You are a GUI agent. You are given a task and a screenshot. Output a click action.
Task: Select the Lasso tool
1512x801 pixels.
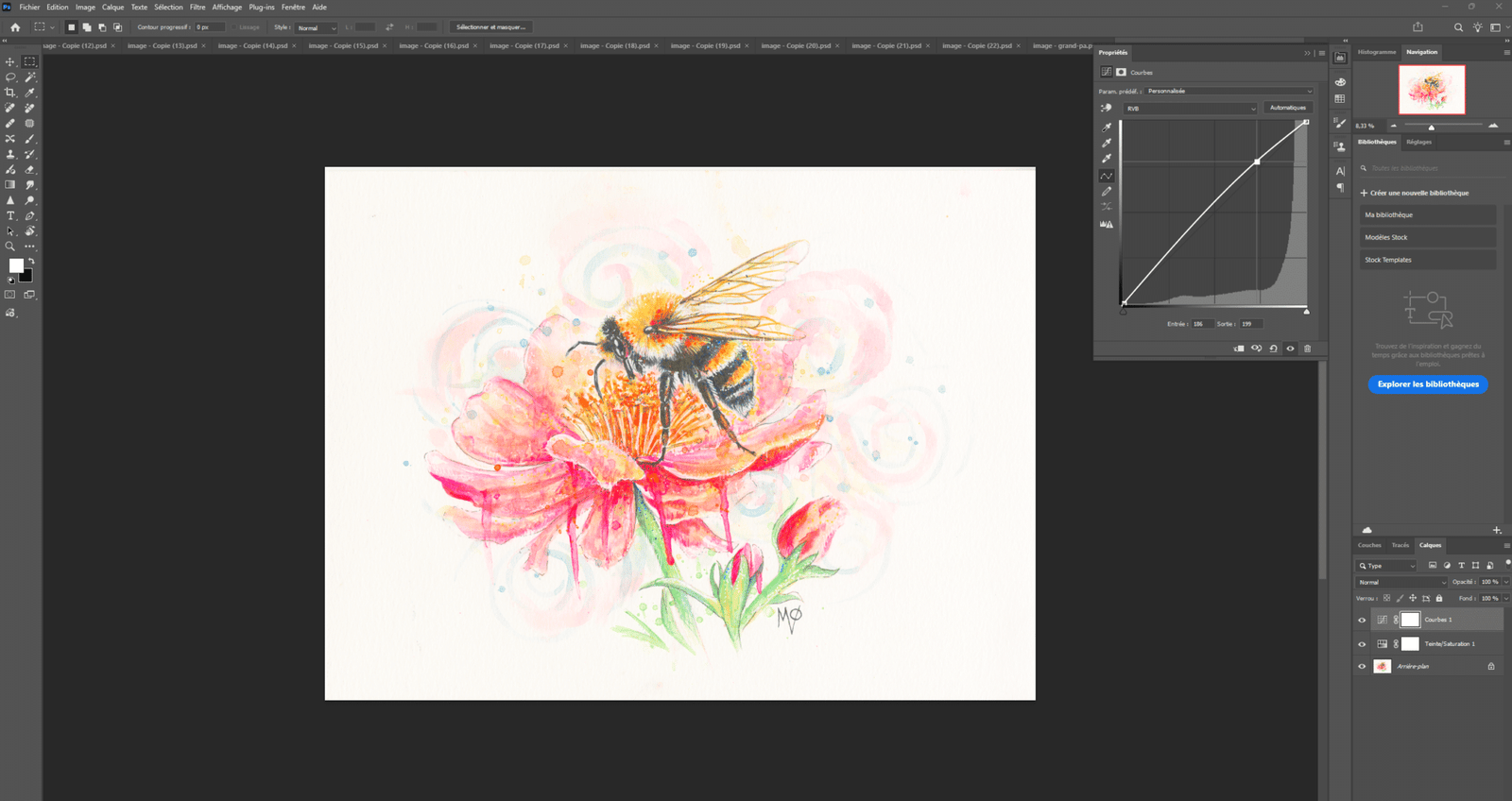[10, 77]
